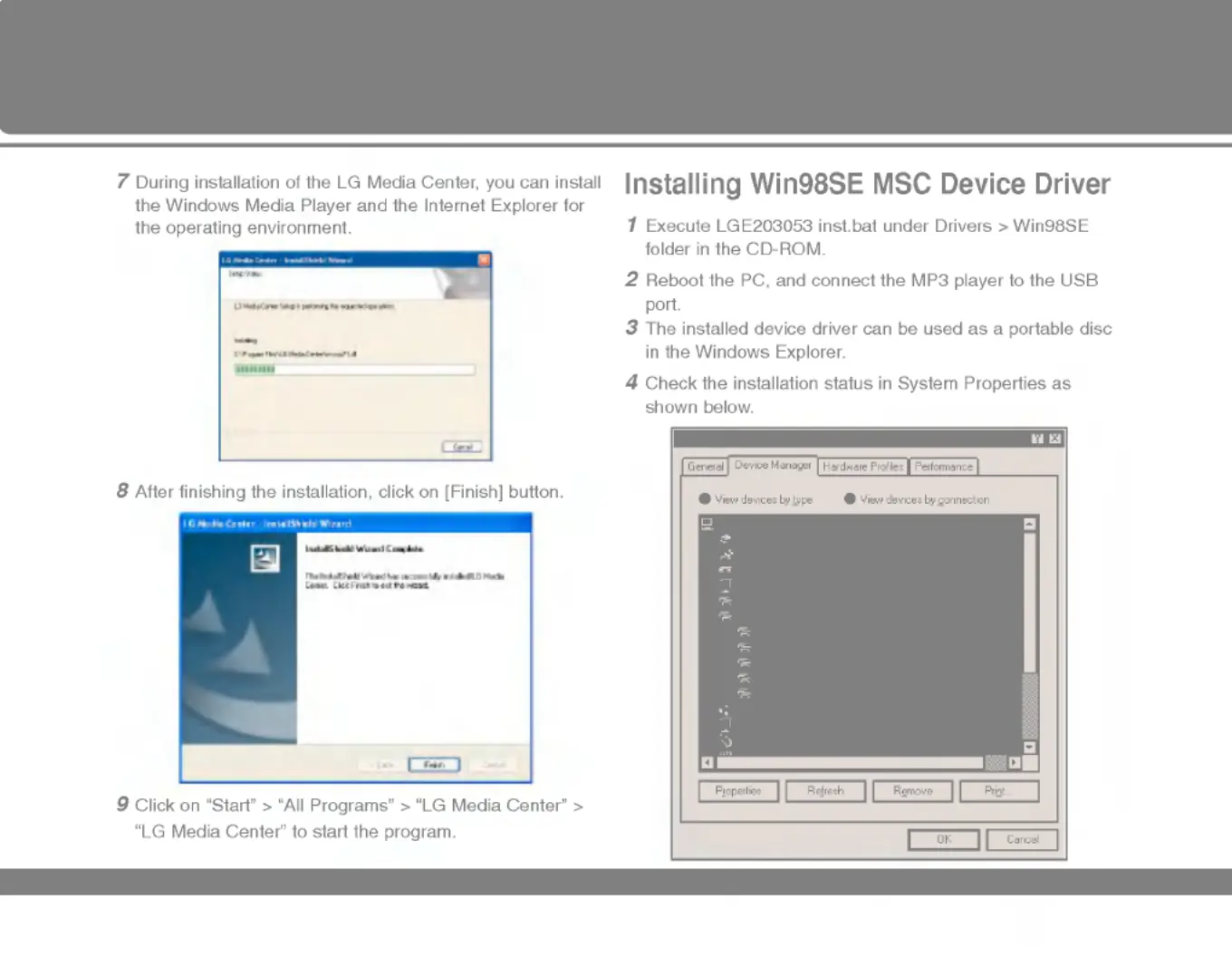Close the System Properties dialog with X
This screenshot has width=1232, height=957.
pyautogui.click(x=1055, y=439)
